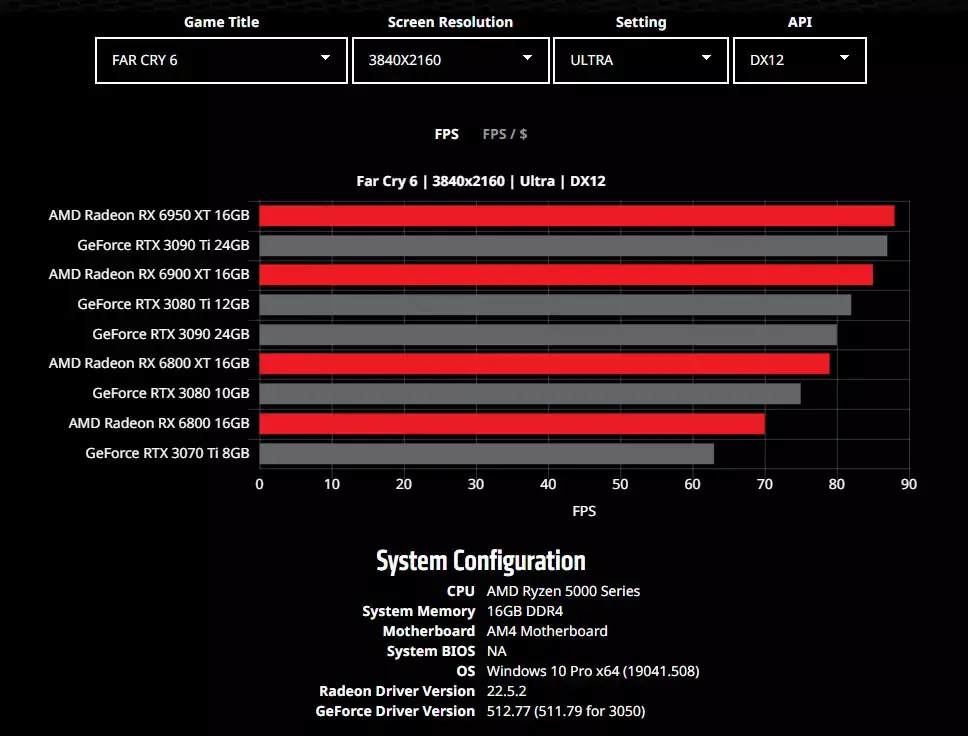968x736 pixels.
Task: Switch to the FPS / $ tab
Action: (x=504, y=134)
